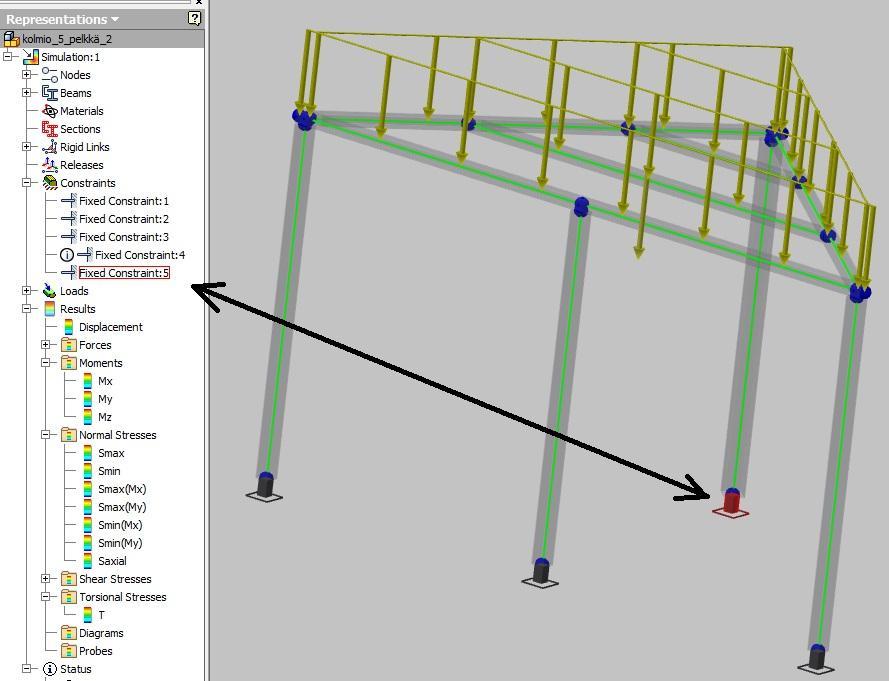The width and height of the screenshot is (889, 681).
Task: Show the Saxial stress result
Action: pyautogui.click(x=112, y=561)
